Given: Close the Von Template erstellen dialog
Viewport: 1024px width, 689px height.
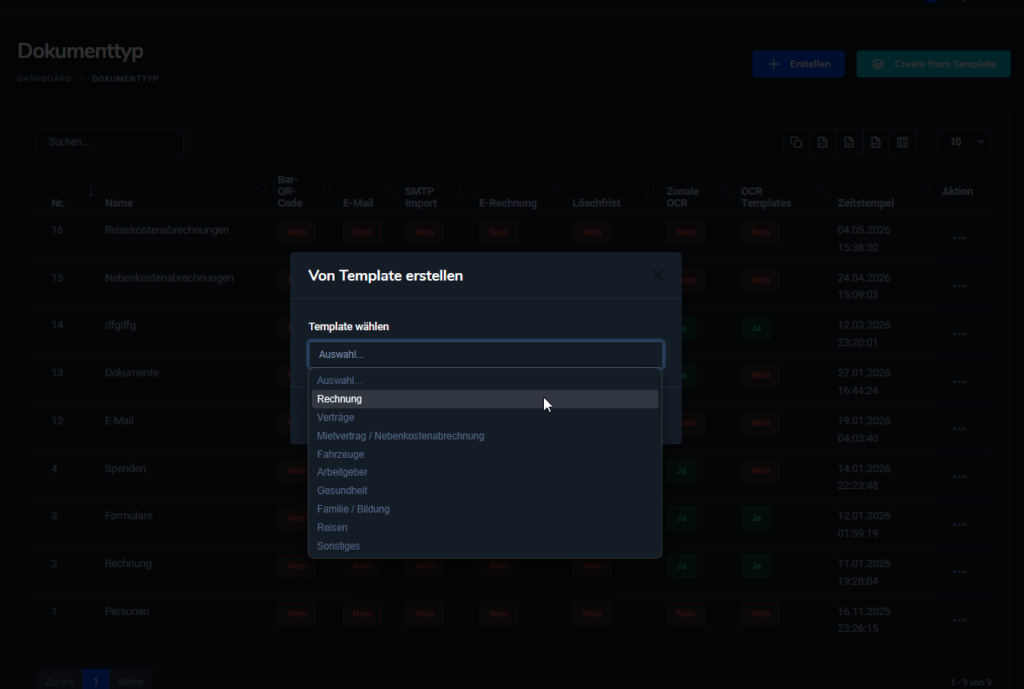Looking at the screenshot, I should 658,276.
